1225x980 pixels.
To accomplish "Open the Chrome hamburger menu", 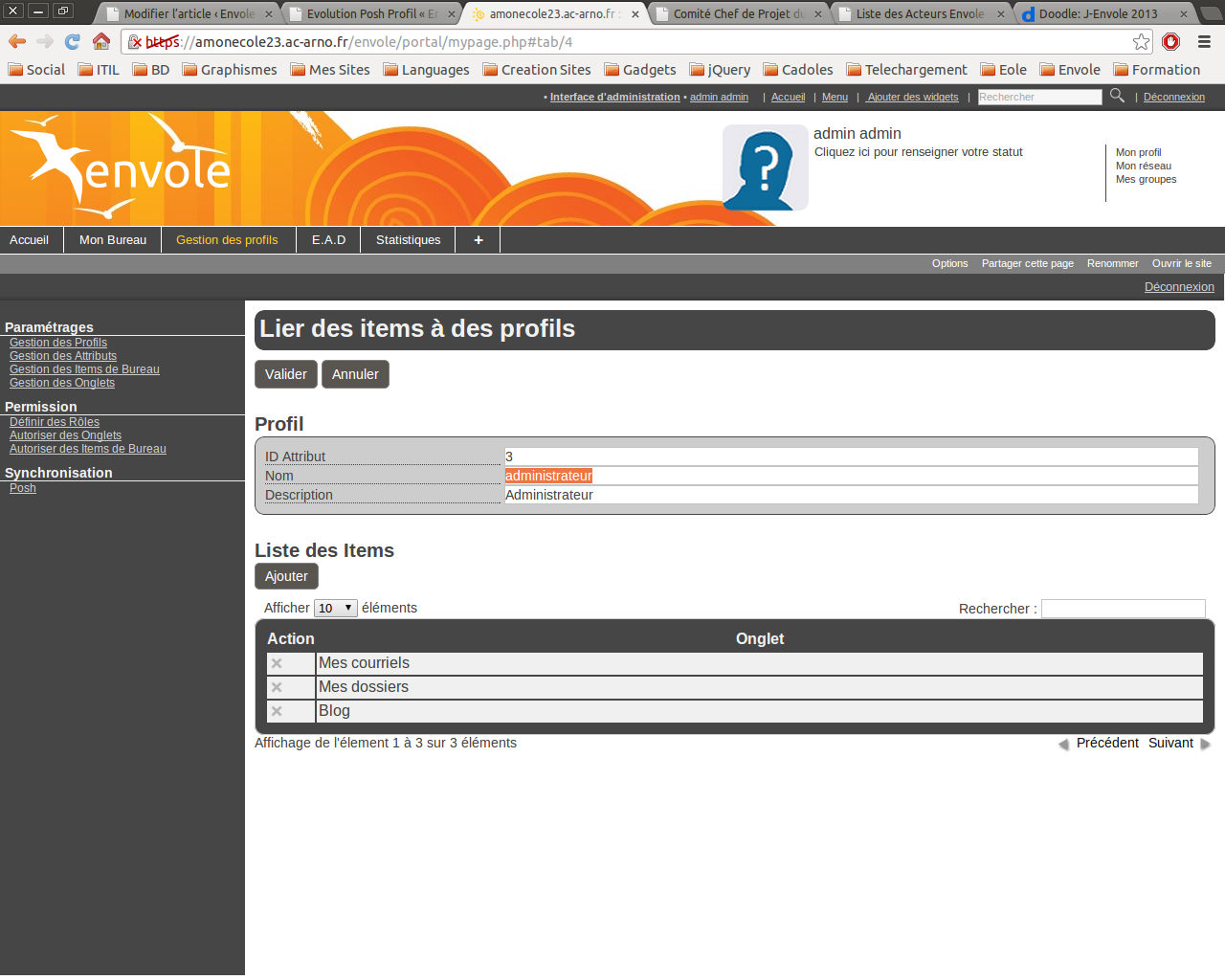I will pos(1204,41).
